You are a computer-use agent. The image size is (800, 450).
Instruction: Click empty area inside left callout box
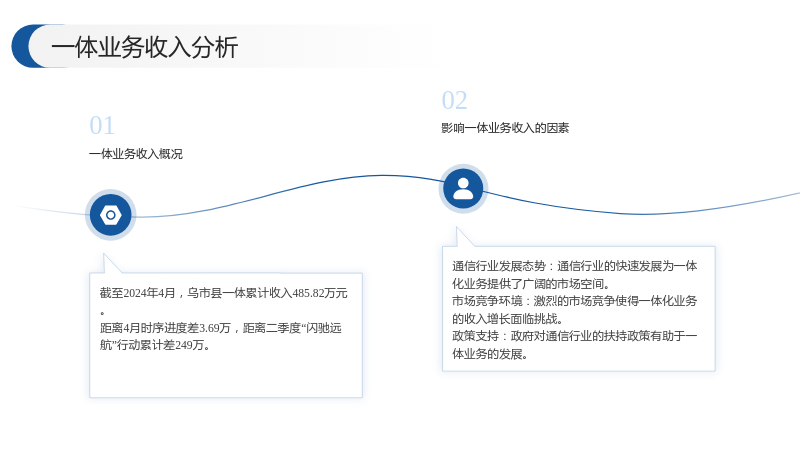click(226, 374)
